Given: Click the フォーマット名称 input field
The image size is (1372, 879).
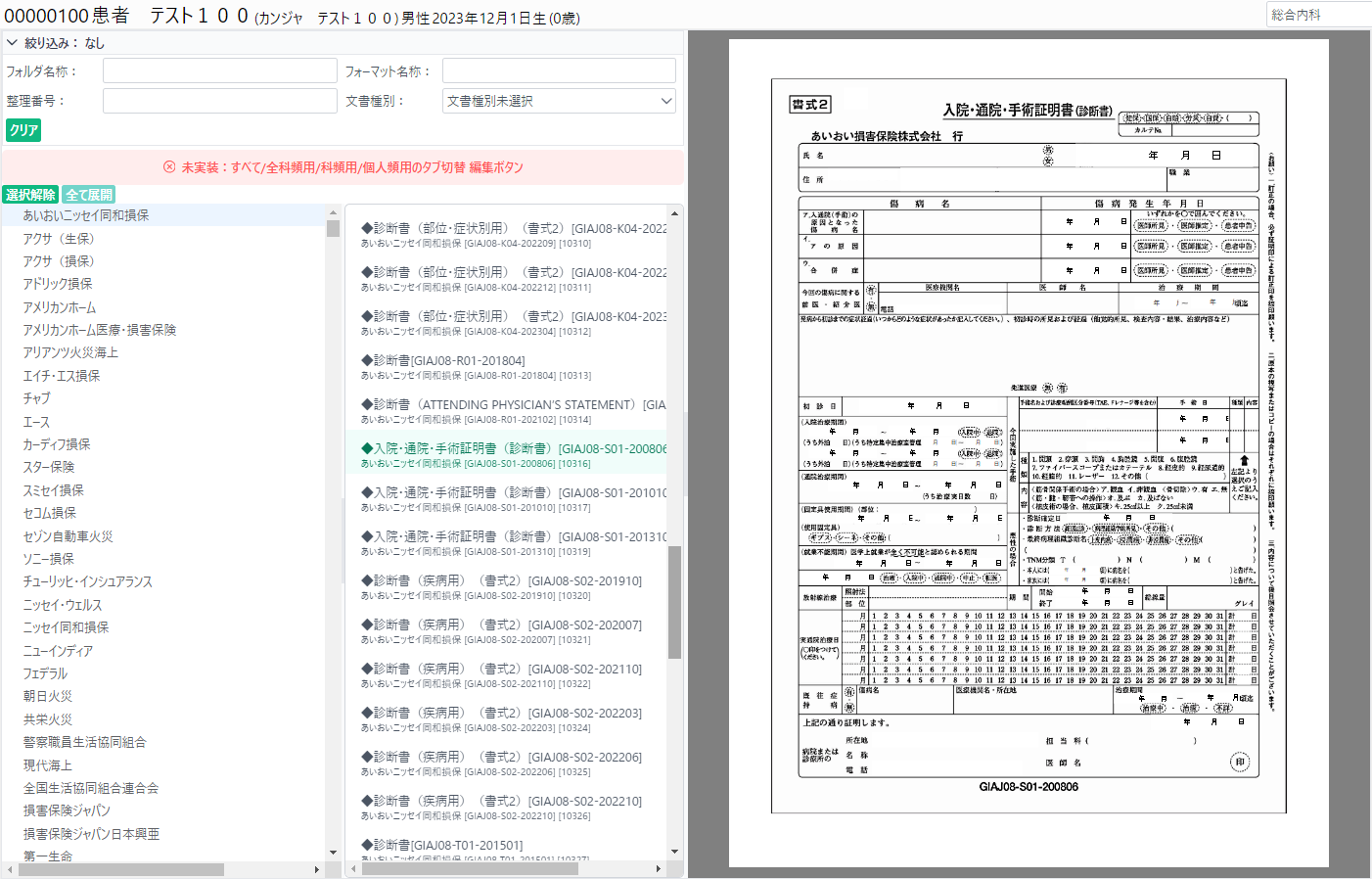Looking at the screenshot, I should point(559,70).
